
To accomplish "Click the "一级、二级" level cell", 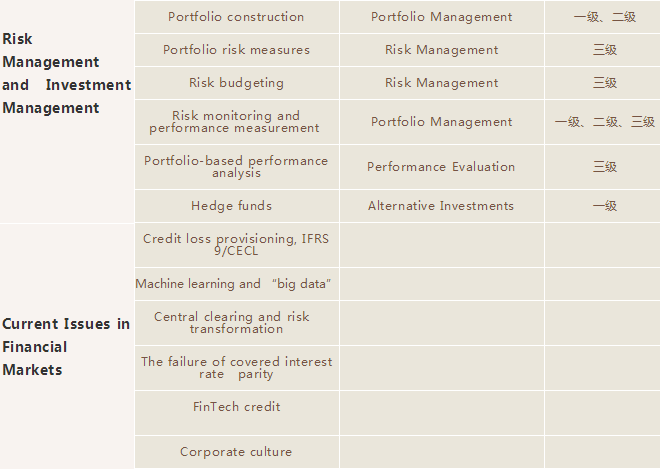I will [x=604, y=17].
